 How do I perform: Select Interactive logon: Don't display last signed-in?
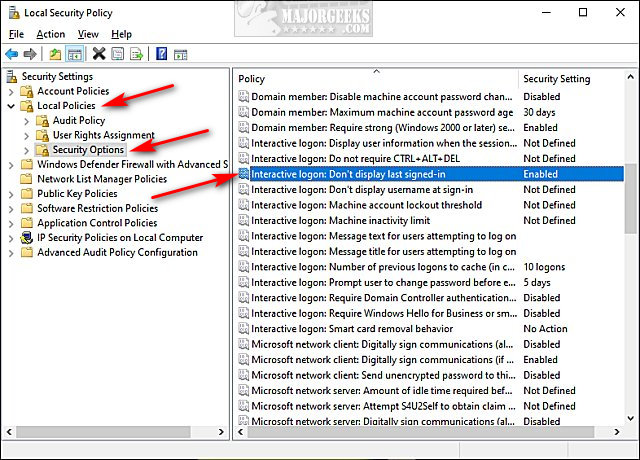click(x=430, y=174)
